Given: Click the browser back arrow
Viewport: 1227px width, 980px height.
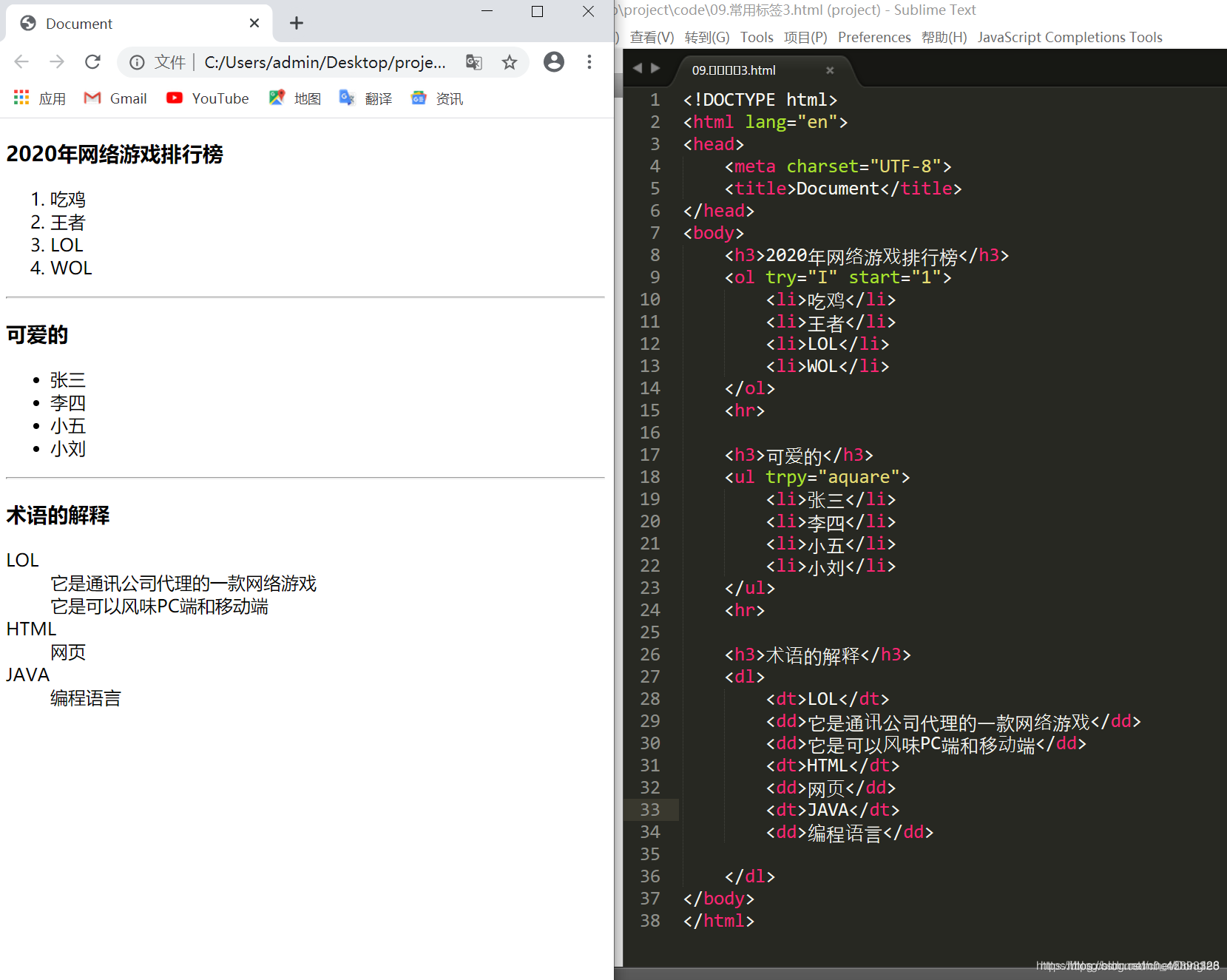Looking at the screenshot, I should (21, 61).
